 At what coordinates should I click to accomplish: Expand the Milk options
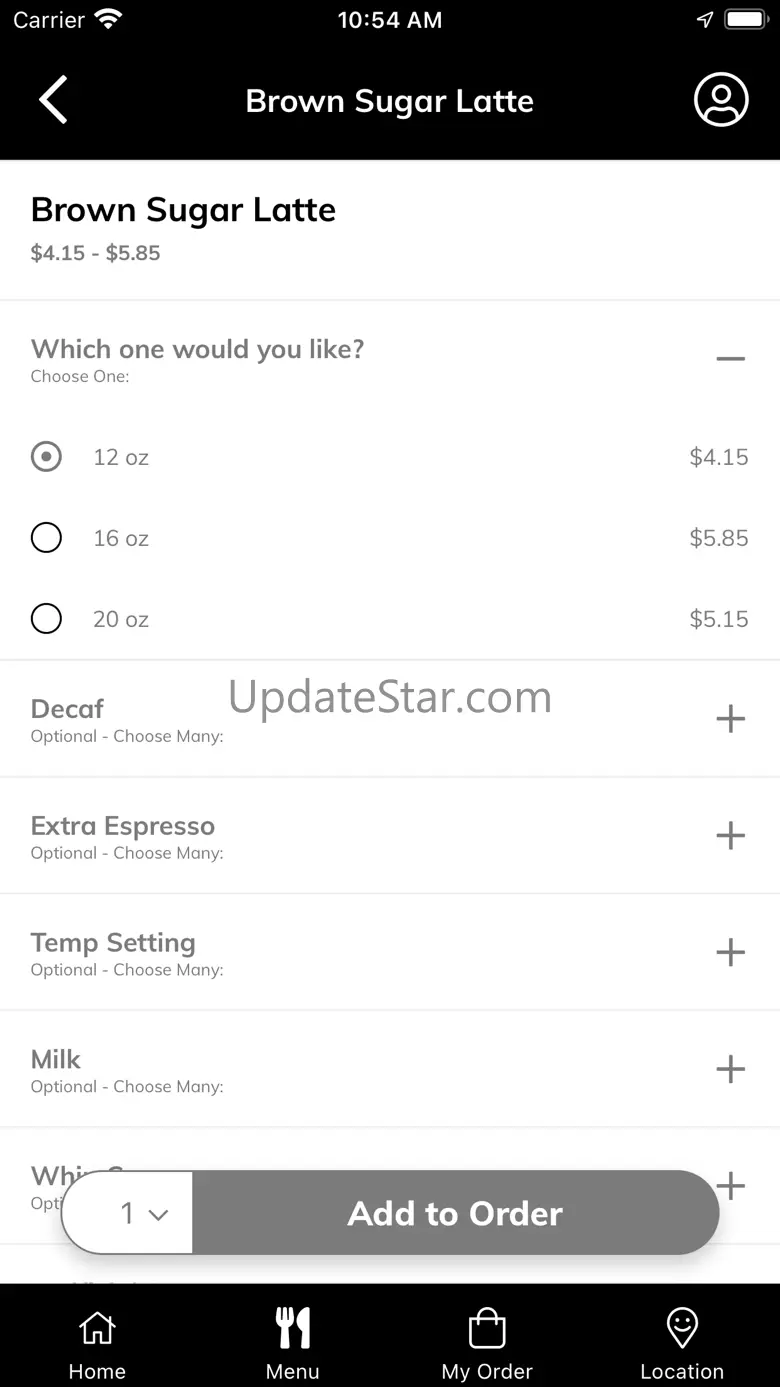(x=731, y=1069)
